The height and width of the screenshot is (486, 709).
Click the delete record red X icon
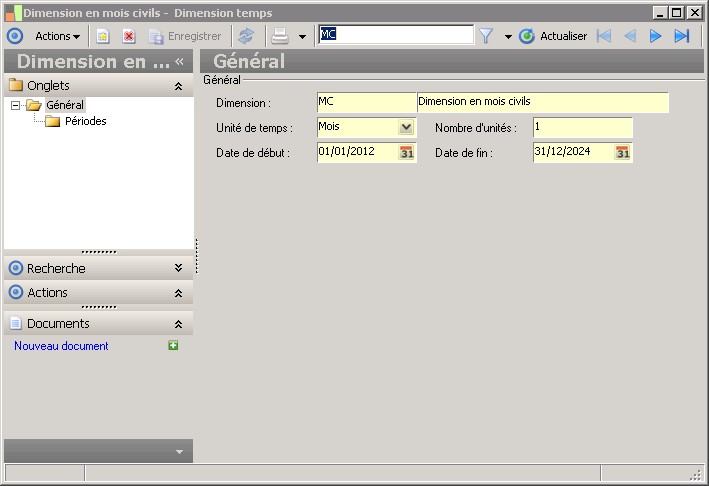(x=129, y=36)
